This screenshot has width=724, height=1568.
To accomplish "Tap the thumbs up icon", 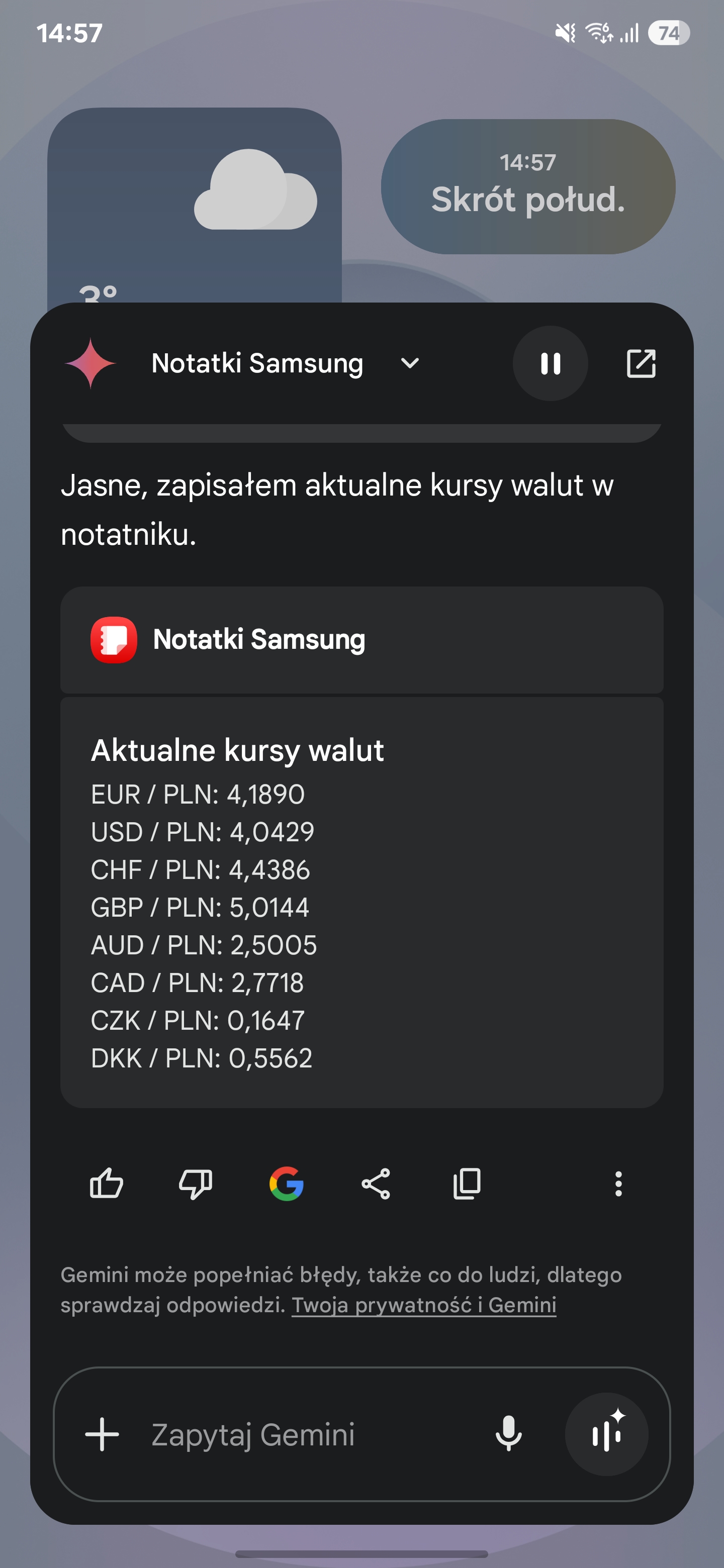I will 107,1184.
